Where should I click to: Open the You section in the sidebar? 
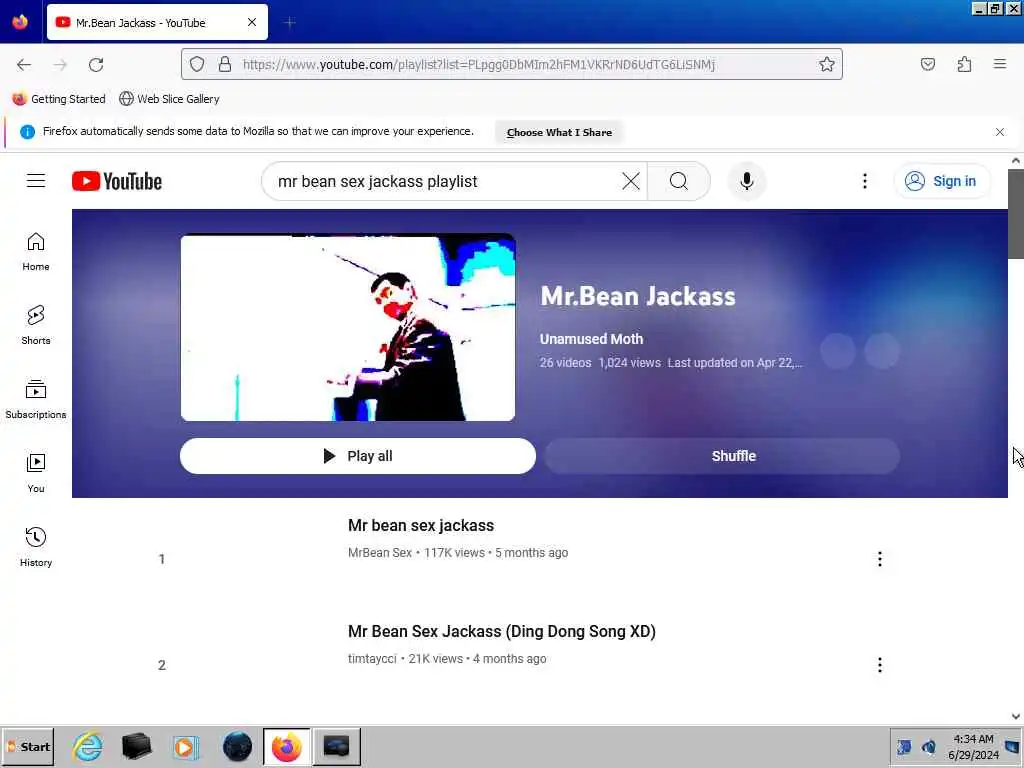coord(36,473)
